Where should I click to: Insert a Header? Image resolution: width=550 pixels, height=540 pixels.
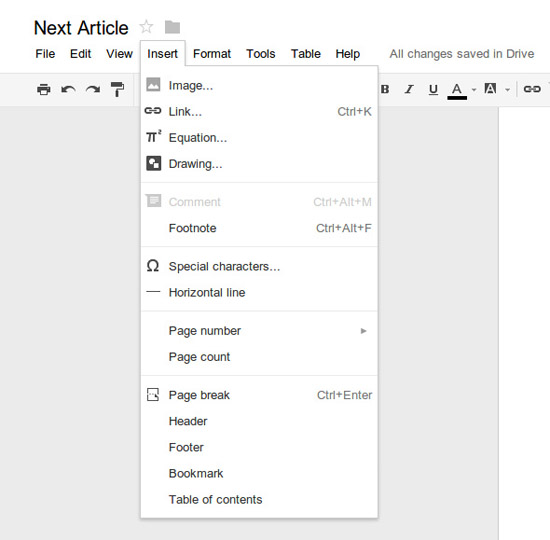[259, 421]
